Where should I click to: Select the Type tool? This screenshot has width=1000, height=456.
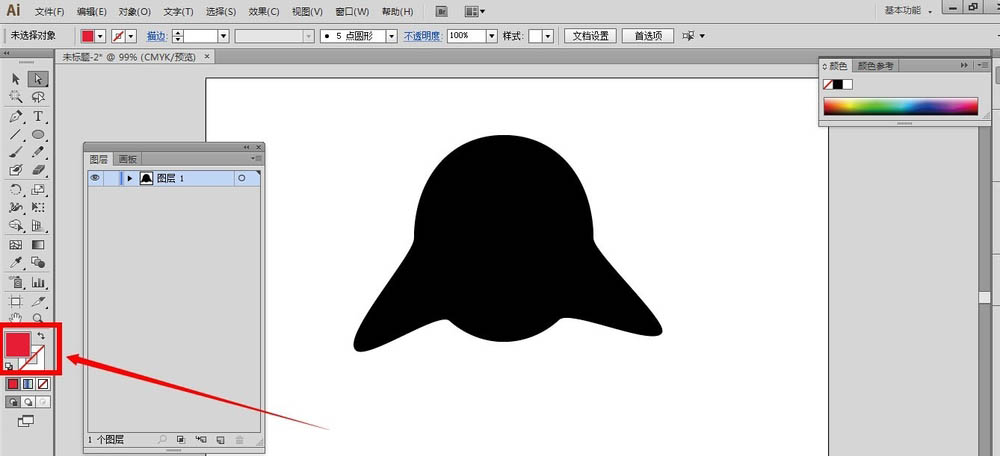(x=38, y=116)
